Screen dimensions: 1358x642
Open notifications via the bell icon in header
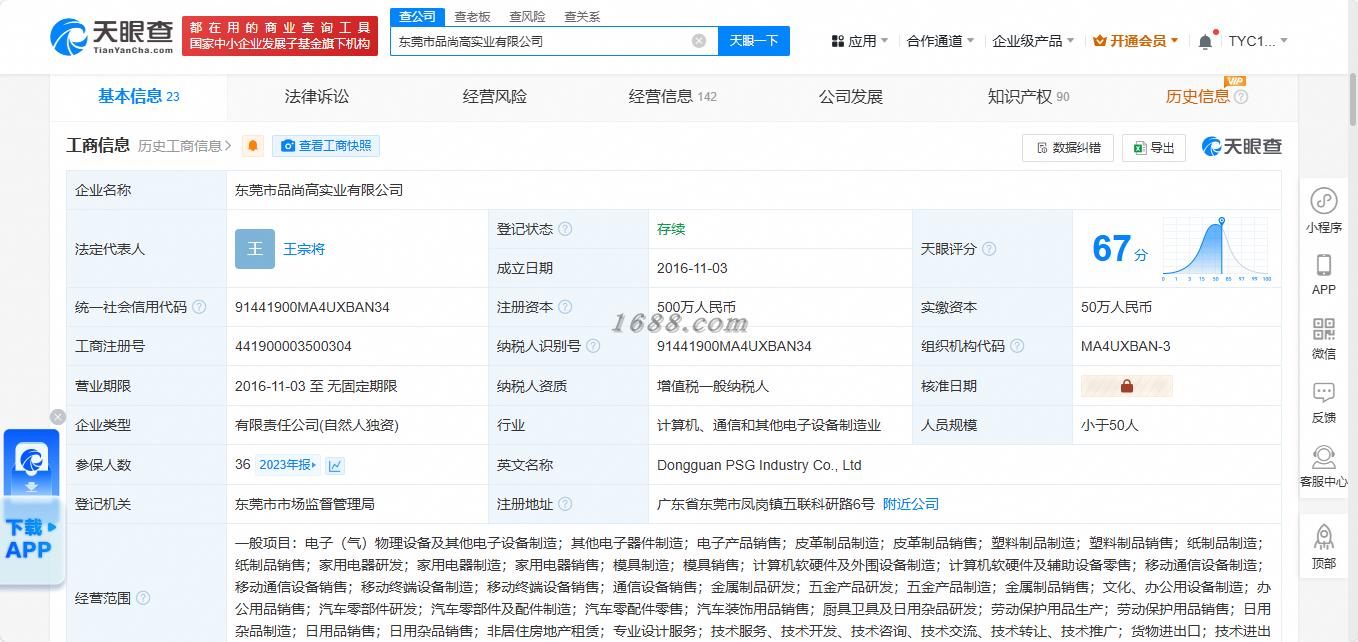(1205, 41)
